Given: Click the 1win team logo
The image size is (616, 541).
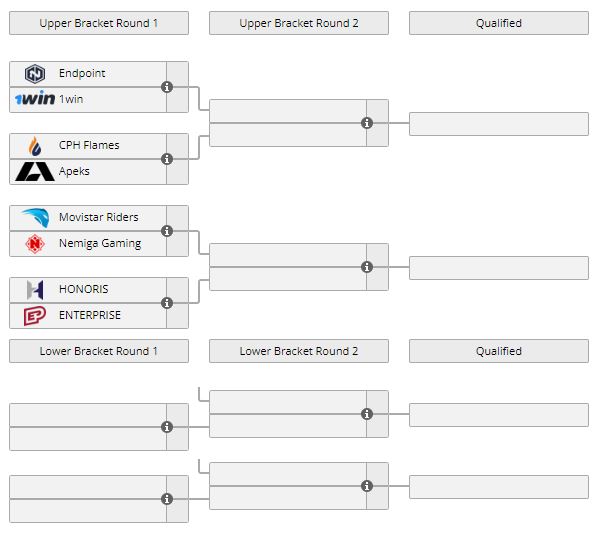Looking at the screenshot, I should click(35, 99).
